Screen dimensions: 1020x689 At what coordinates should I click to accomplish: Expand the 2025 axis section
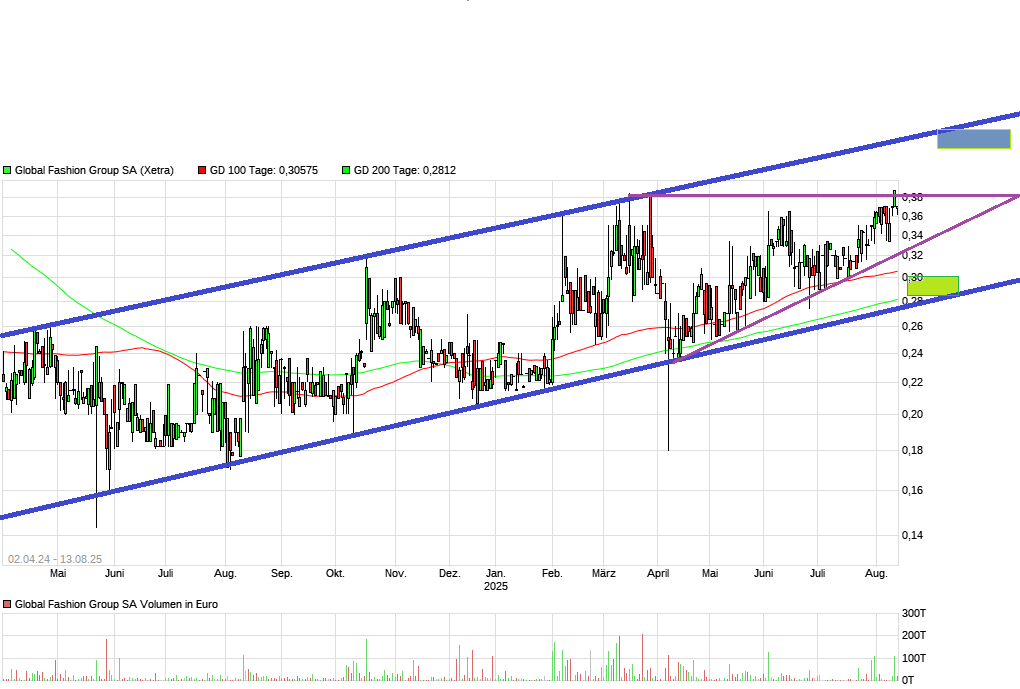[x=494, y=587]
